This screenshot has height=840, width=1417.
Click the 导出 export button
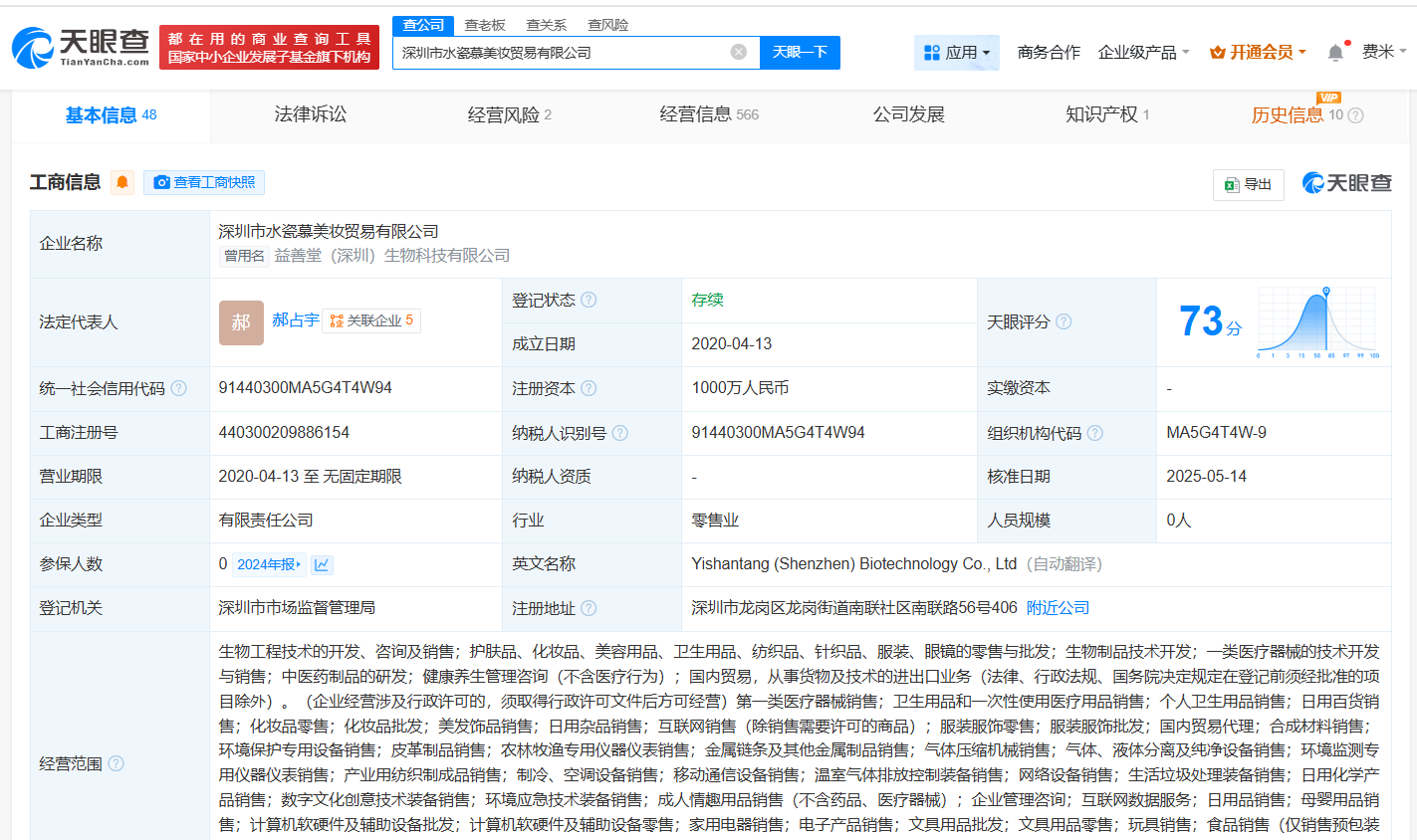[1249, 184]
